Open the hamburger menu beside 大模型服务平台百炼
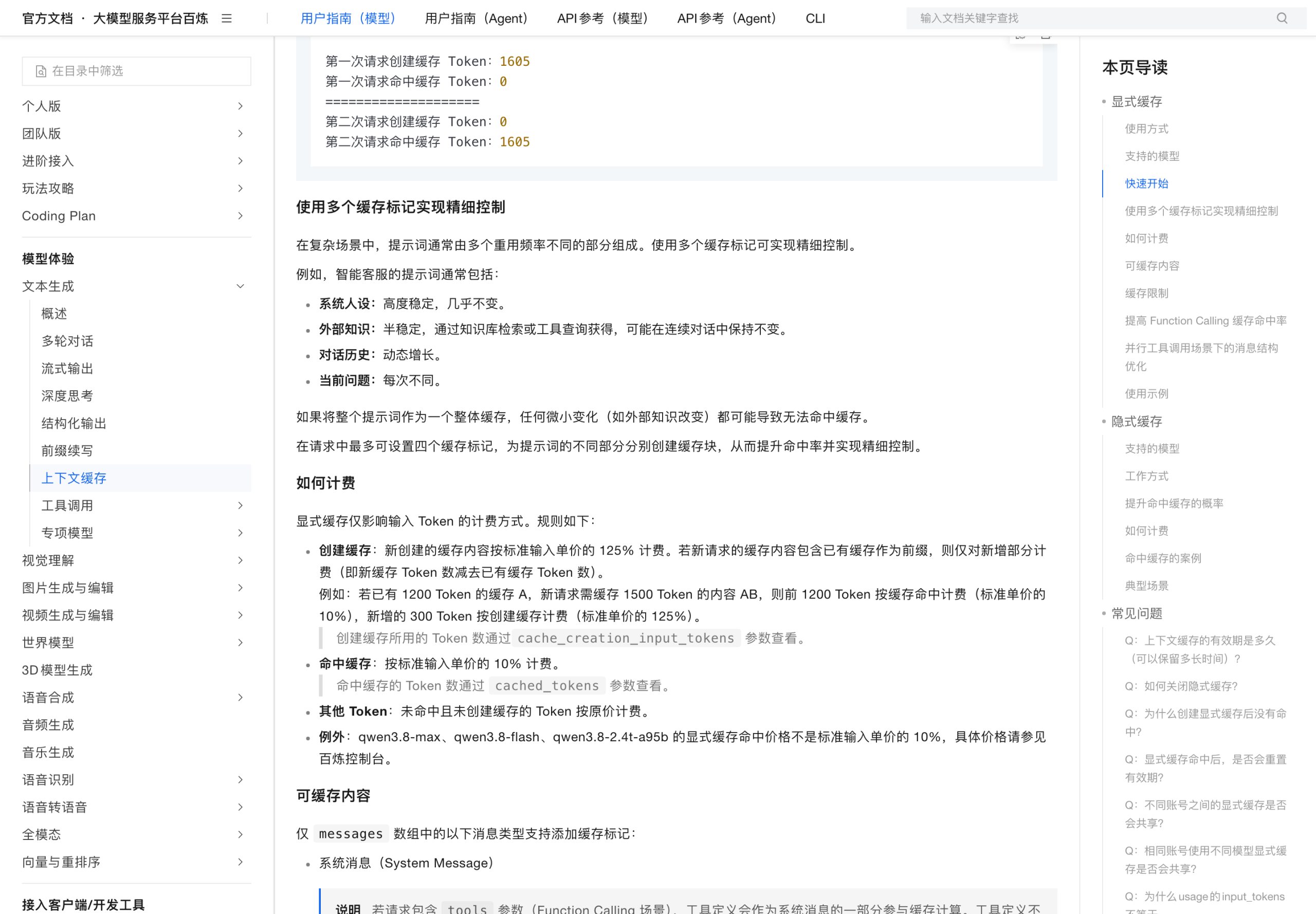The width and height of the screenshot is (1316, 914). [x=227, y=19]
